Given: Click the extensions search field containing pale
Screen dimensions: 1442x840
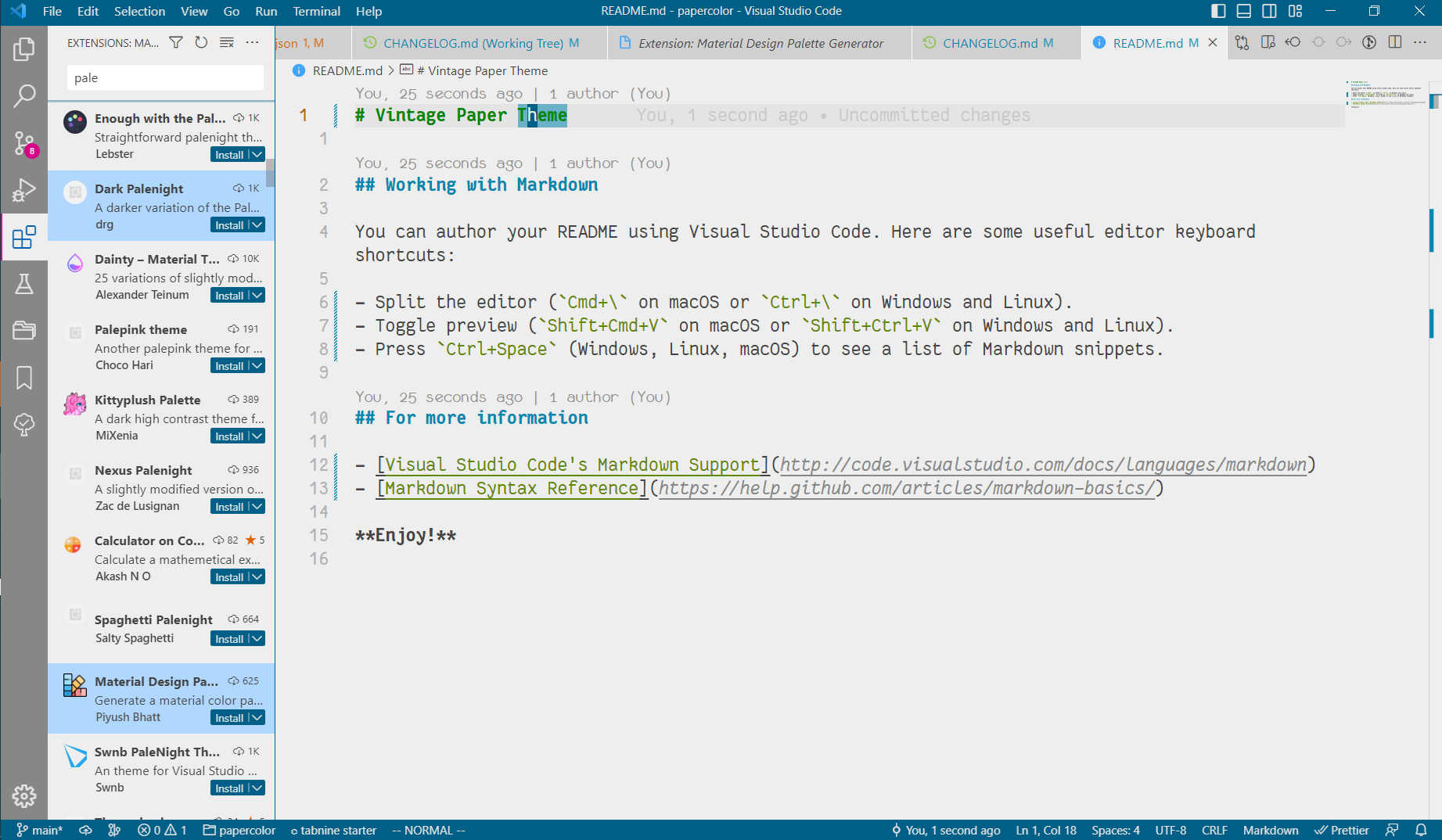Looking at the screenshot, I should 165,77.
